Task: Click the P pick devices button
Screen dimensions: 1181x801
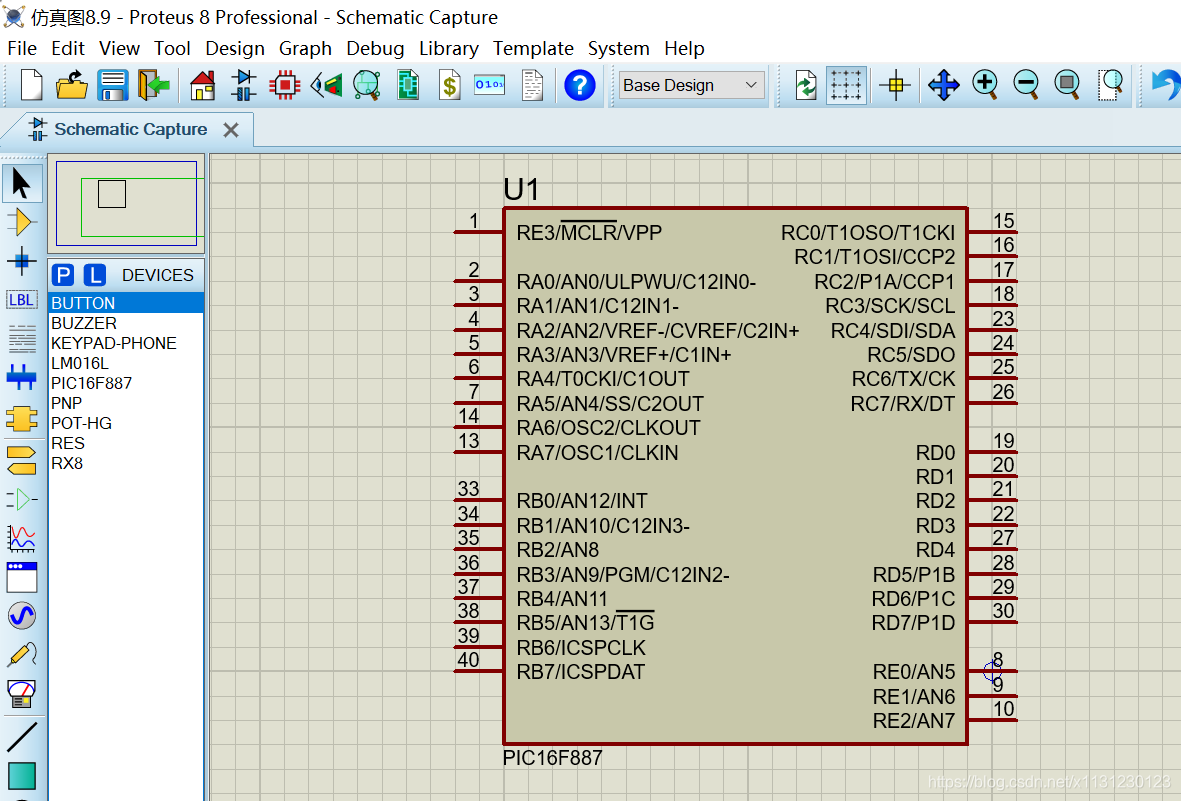Action: tap(63, 275)
